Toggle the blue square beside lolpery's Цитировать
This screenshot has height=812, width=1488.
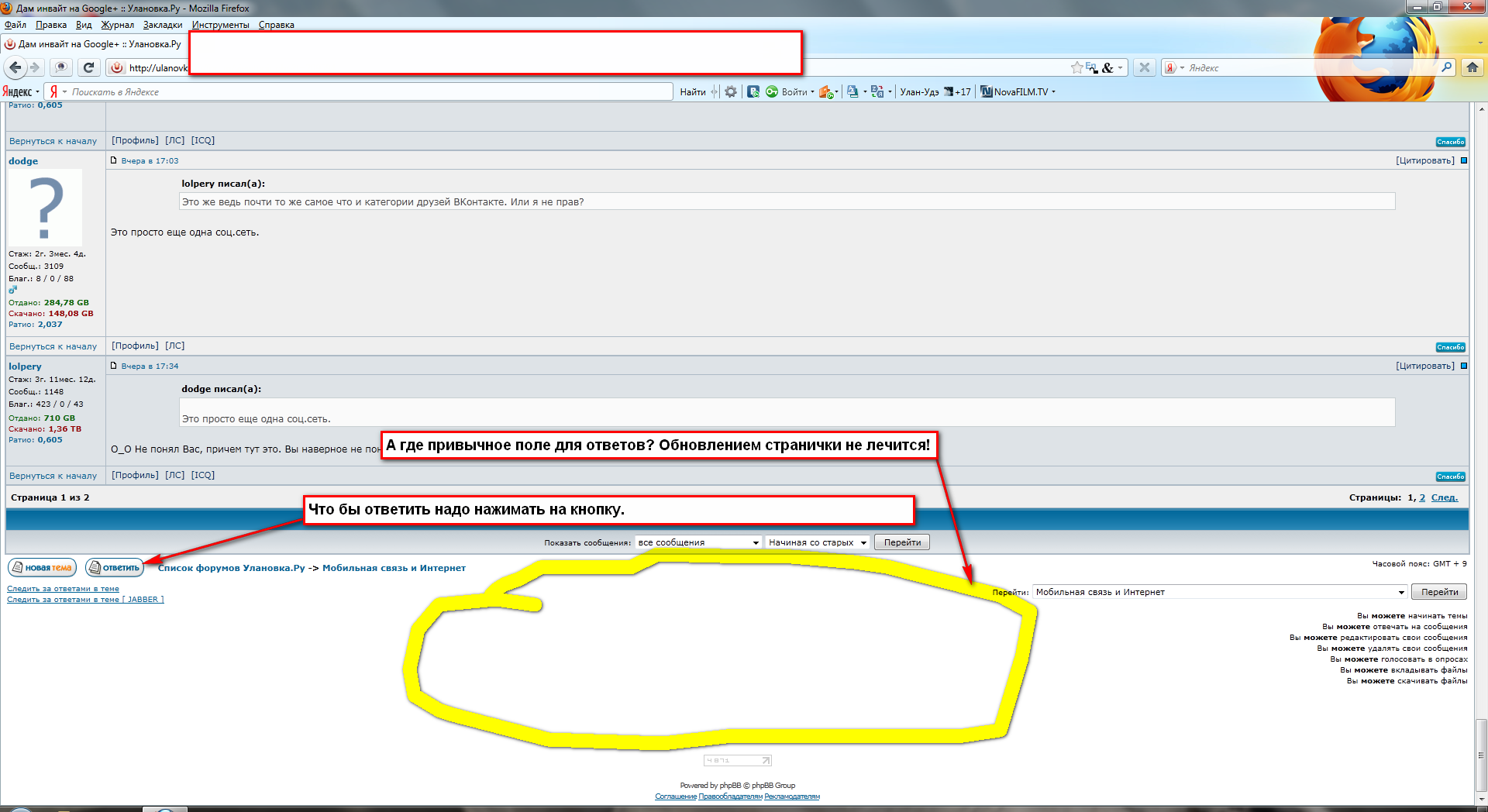(1464, 366)
